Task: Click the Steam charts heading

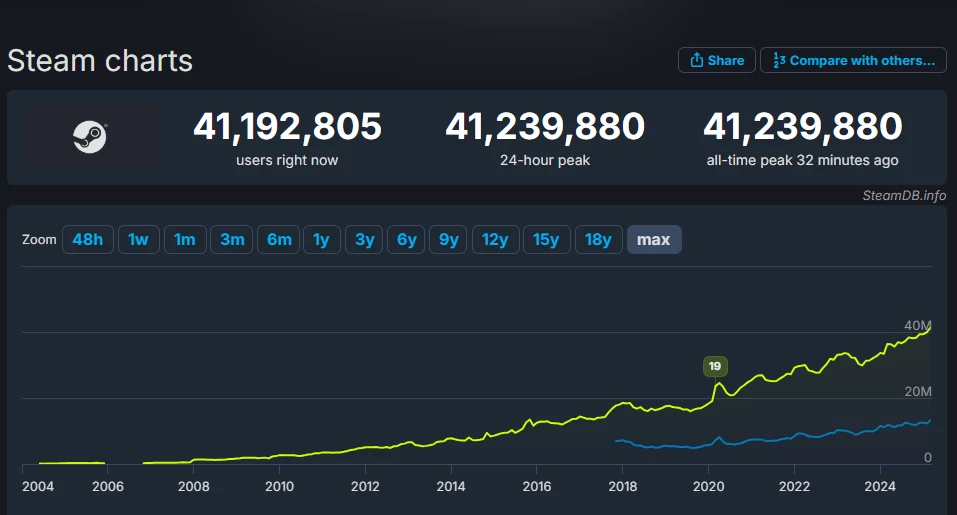Action: [100, 61]
